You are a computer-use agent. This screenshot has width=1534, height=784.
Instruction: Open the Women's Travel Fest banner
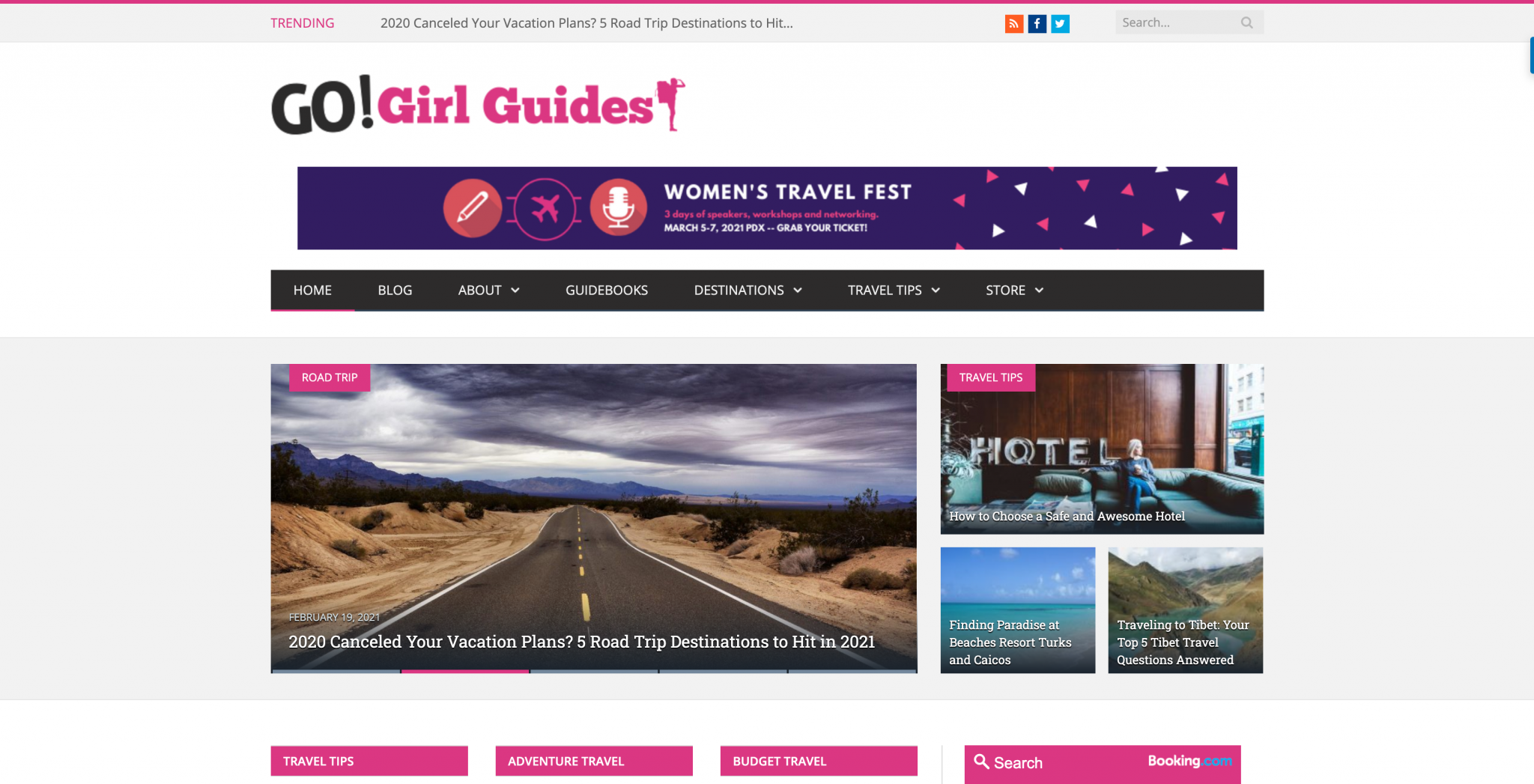point(767,208)
